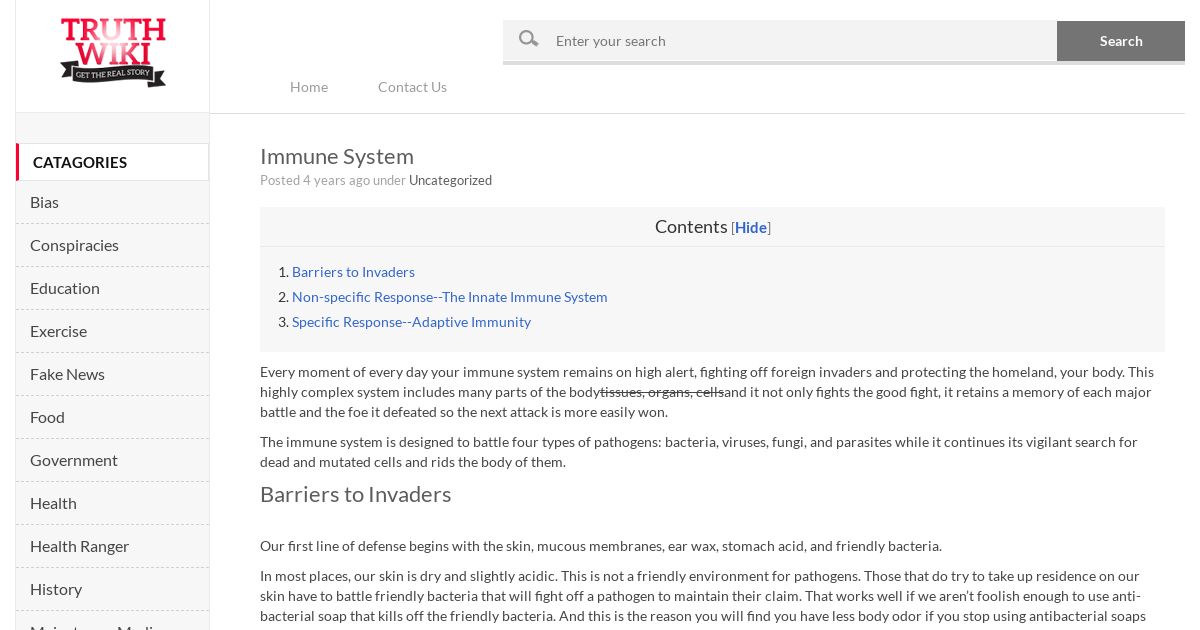Click the 'Barriers to Invaders' section heading

pos(356,494)
